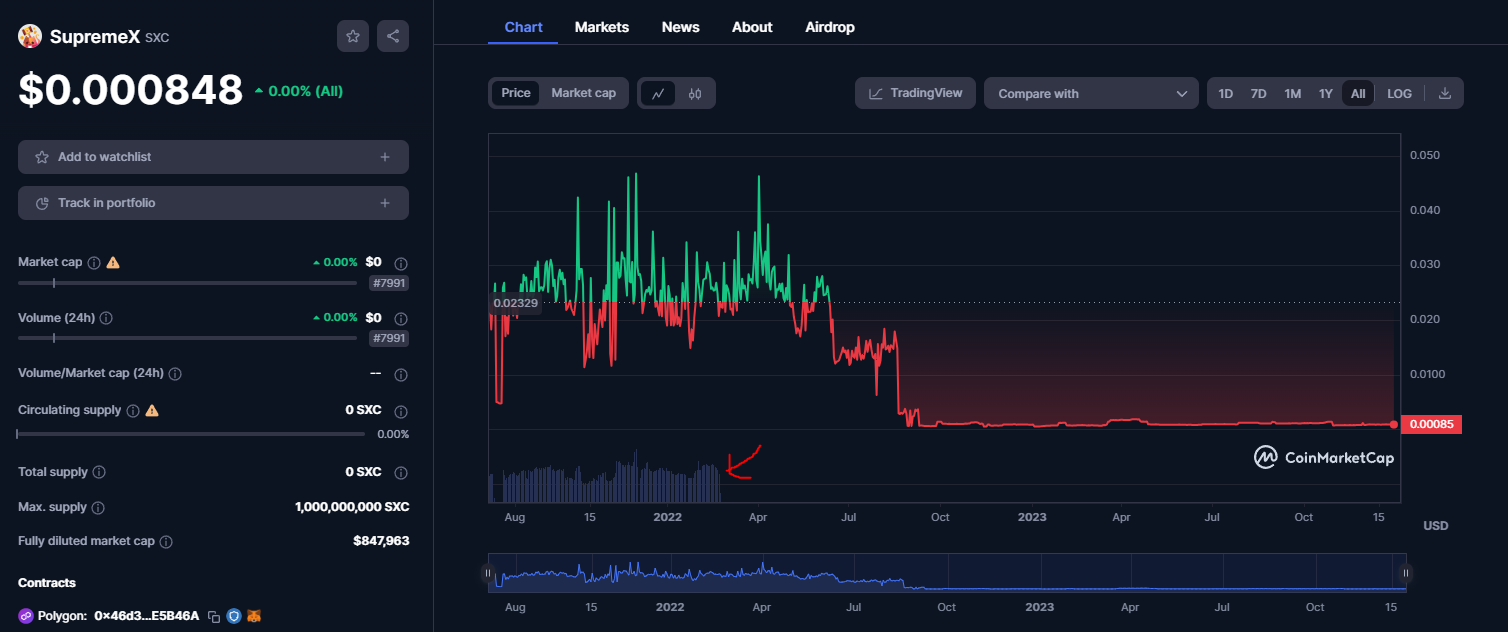1508x632 pixels.
Task: Click Volume rank #7991 badge
Action: tap(388, 338)
